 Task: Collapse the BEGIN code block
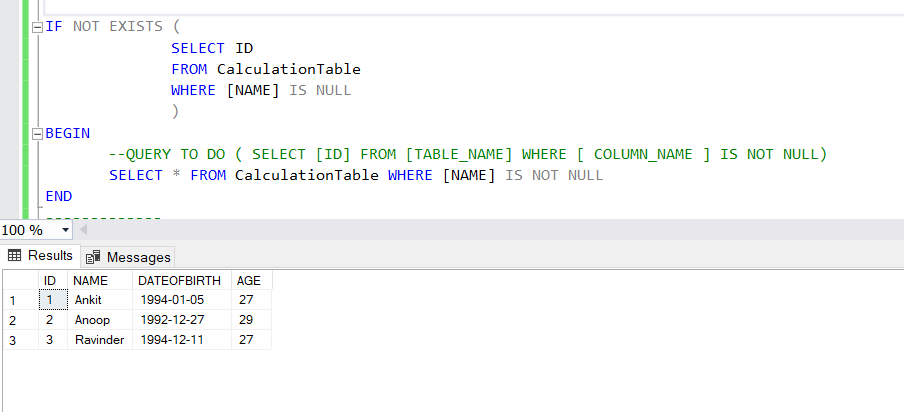click(38, 133)
